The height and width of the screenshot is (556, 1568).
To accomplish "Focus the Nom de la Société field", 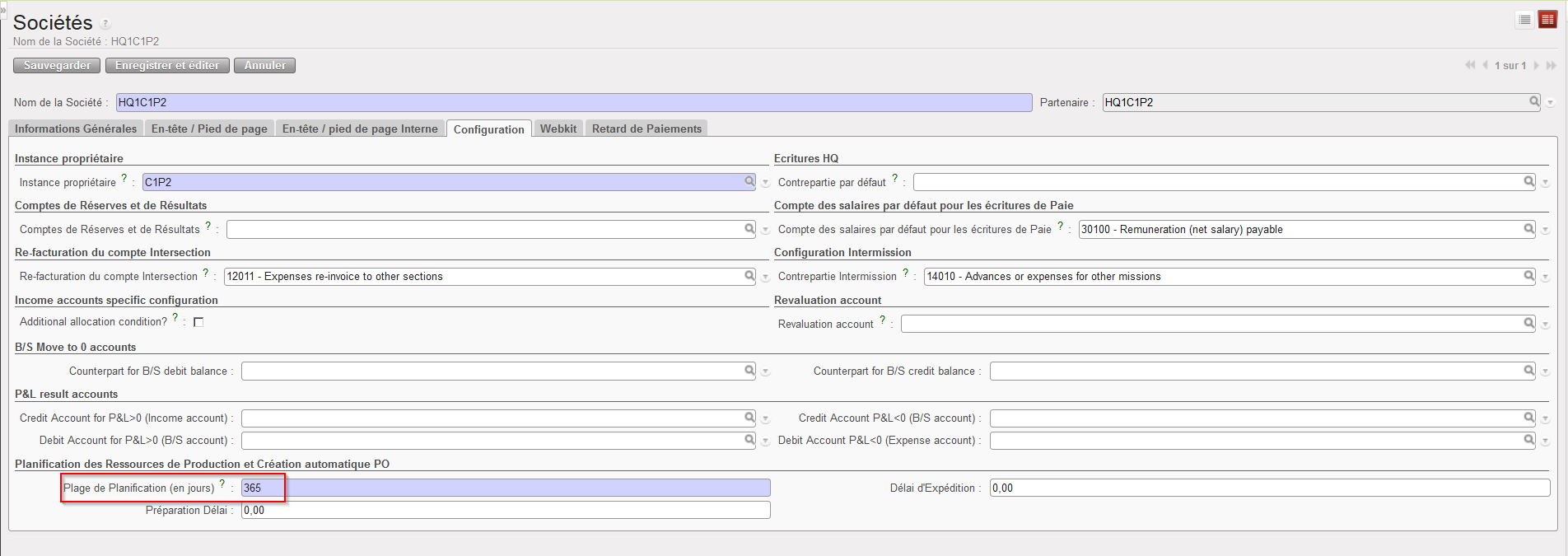I will pyautogui.click(x=573, y=102).
